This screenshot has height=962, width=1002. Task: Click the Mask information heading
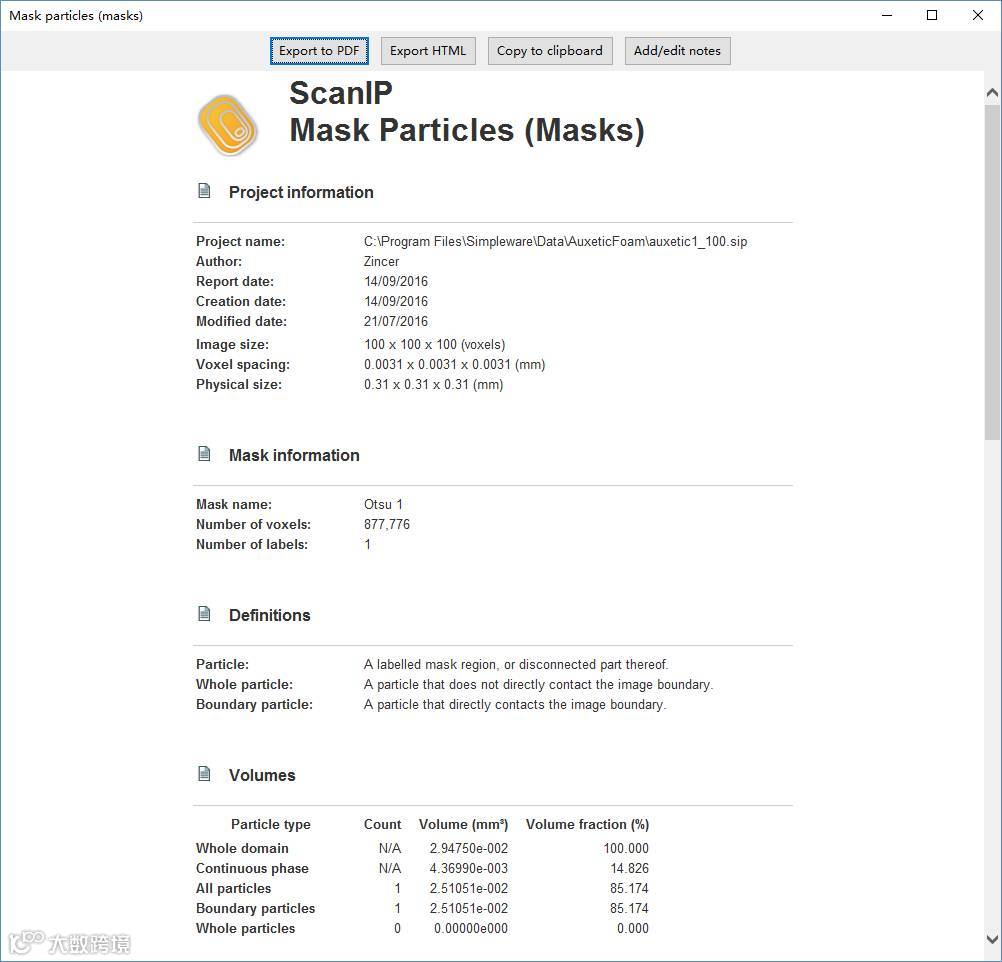coord(294,455)
